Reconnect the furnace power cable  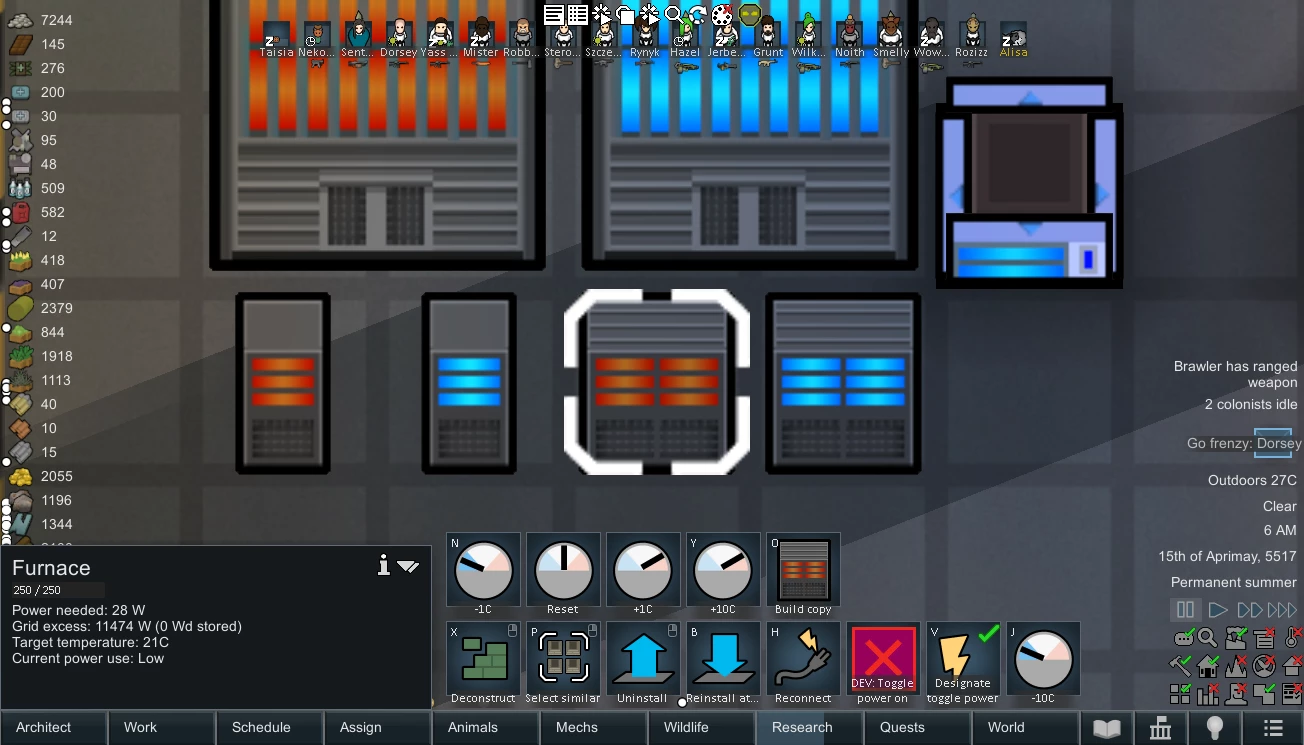pyautogui.click(x=803, y=659)
